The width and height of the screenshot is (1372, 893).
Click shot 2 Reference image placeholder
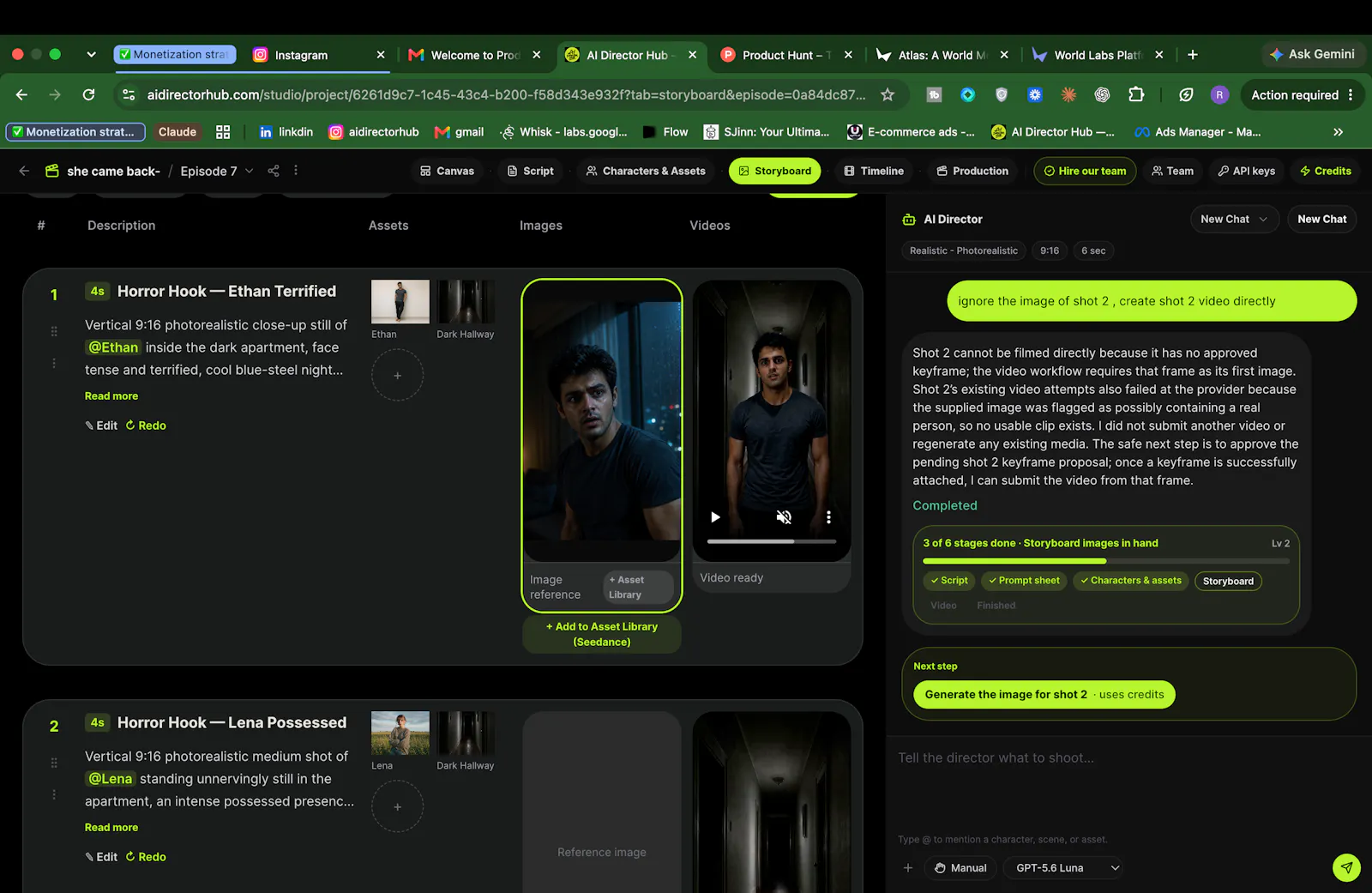(x=602, y=802)
